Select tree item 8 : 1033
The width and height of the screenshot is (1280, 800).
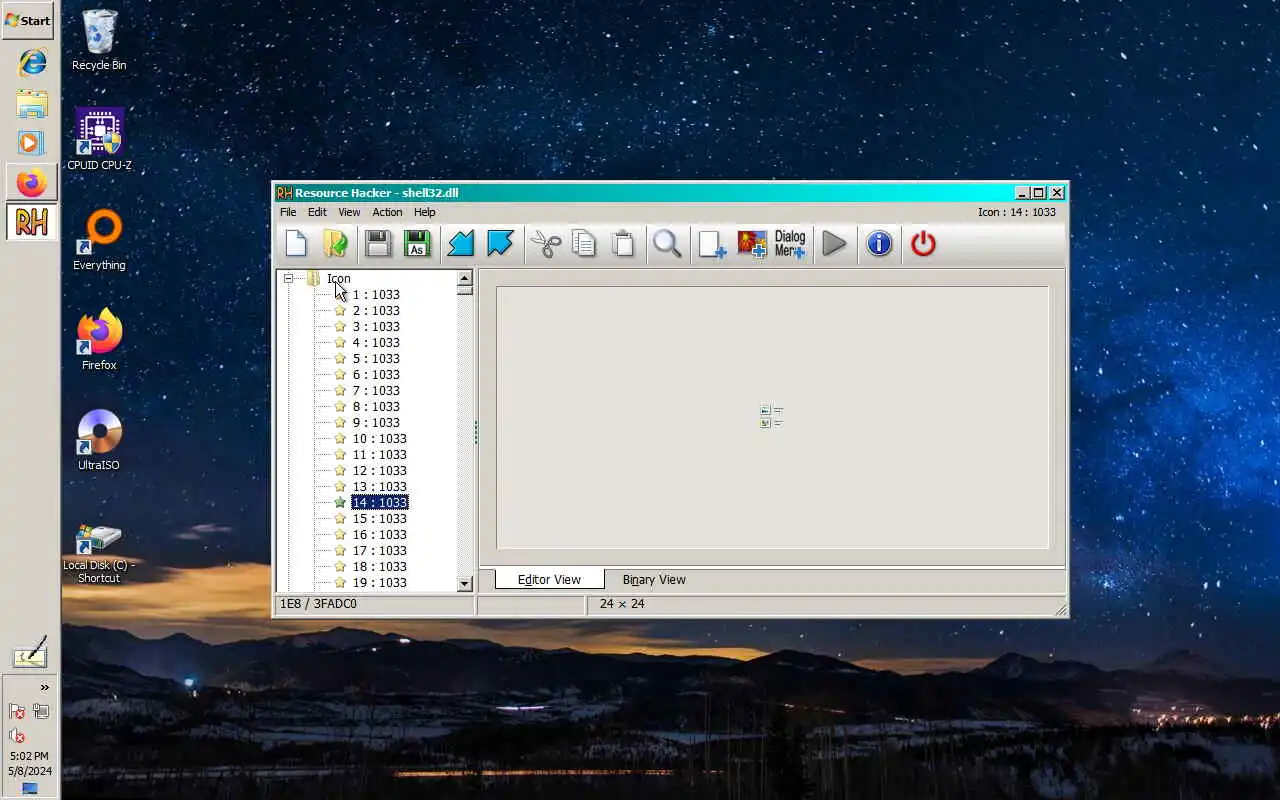coord(375,407)
